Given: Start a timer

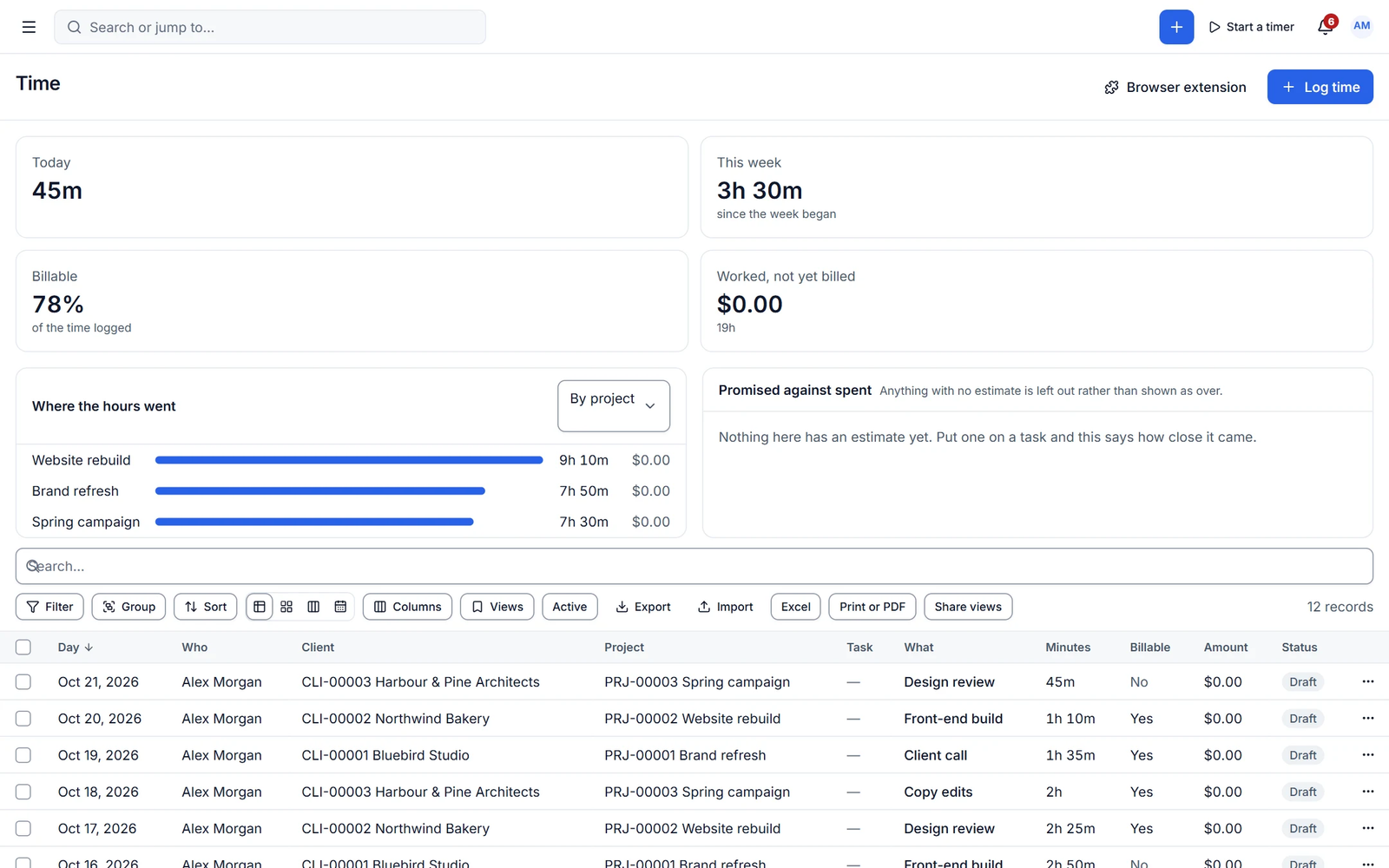Looking at the screenshot, I should (1251, 27).
